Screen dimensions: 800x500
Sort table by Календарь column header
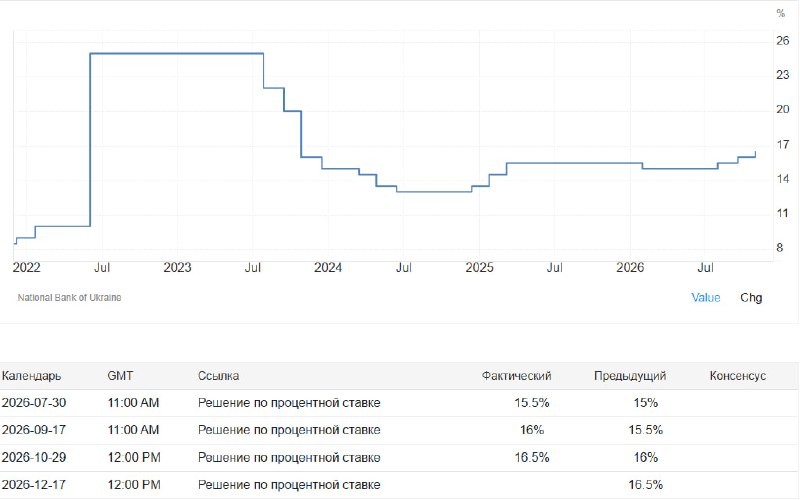[x=32, y=376]
